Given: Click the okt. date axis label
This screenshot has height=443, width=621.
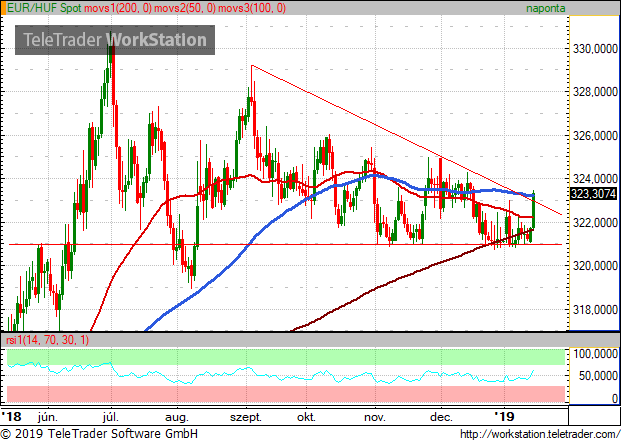Looking at the screenshot, I should (307, 417).
